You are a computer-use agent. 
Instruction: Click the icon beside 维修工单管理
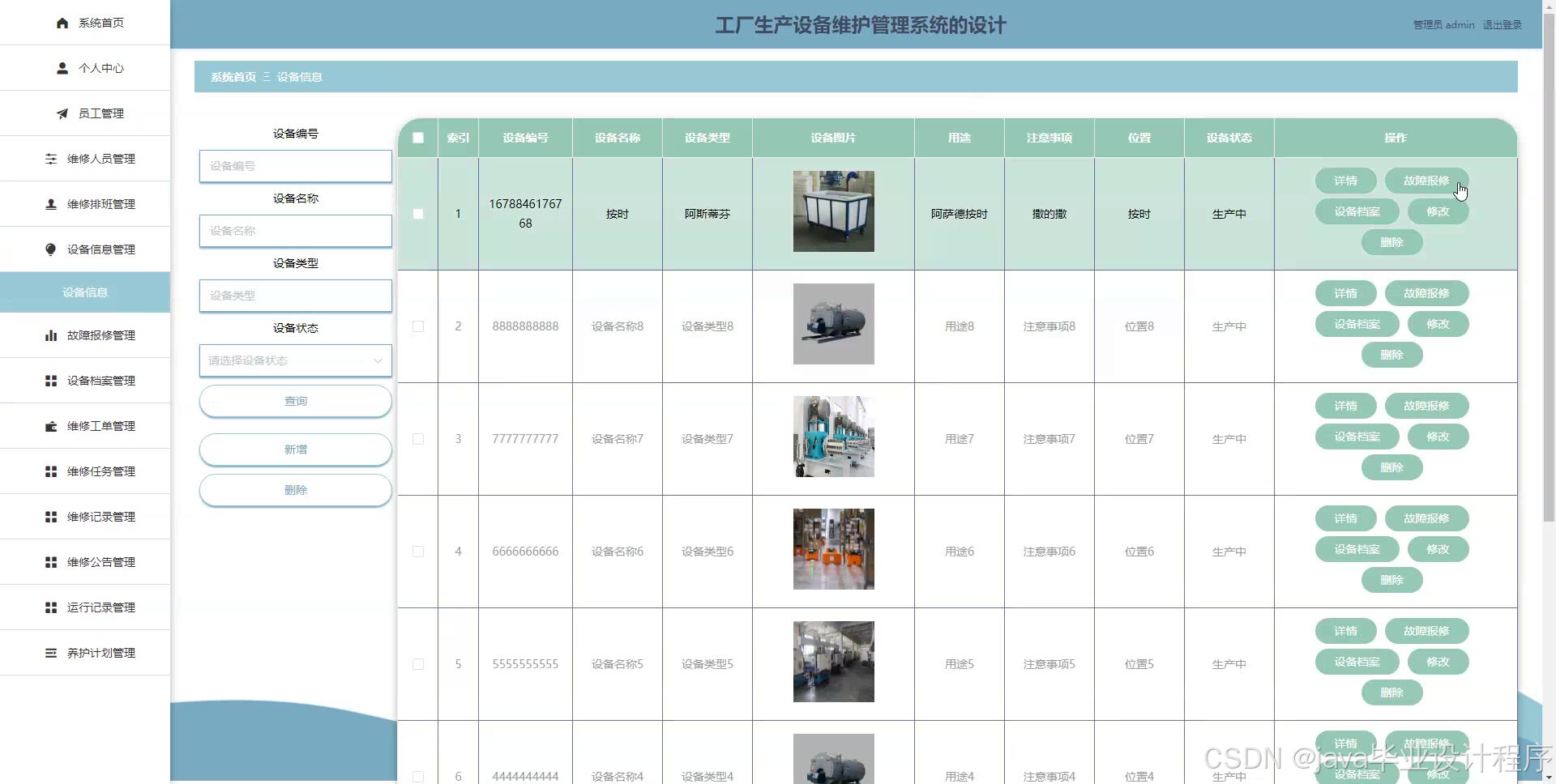pyautogui.click(x=51, y=426)
